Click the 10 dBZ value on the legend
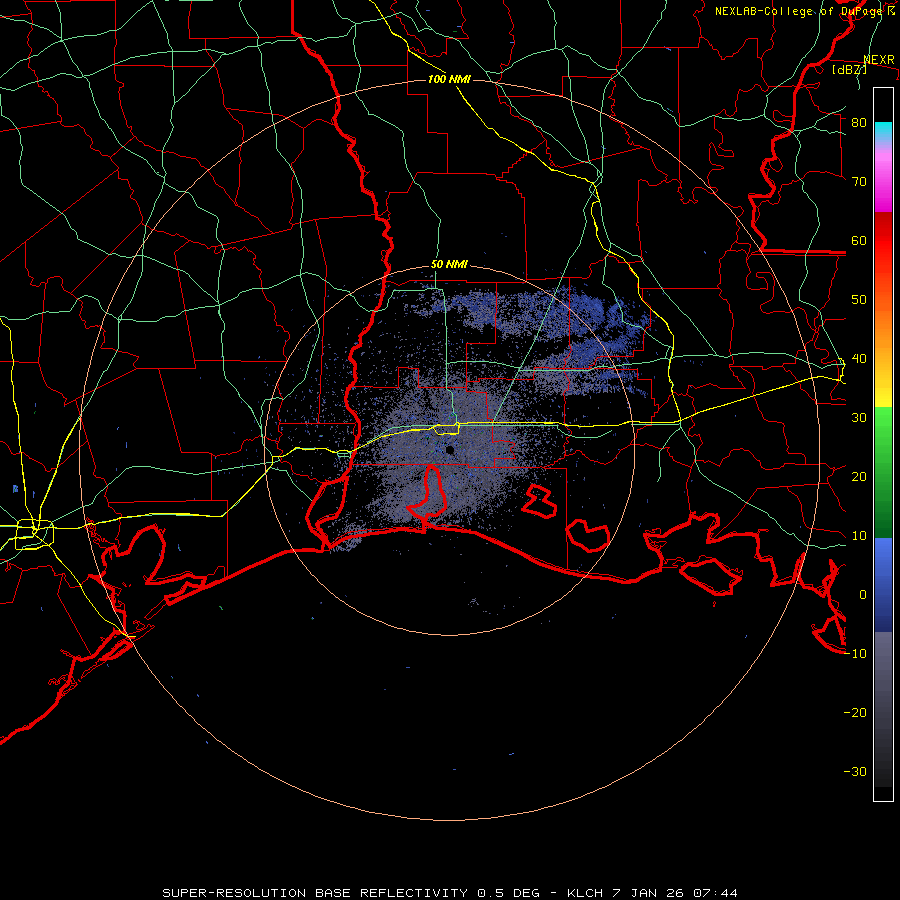Viewport: 900px width, 900px height. coord(859,536)
